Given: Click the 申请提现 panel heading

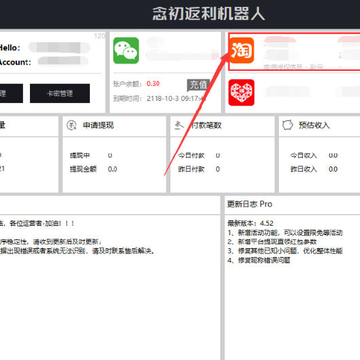Looking at the screenshot, I should click(98, 125).
